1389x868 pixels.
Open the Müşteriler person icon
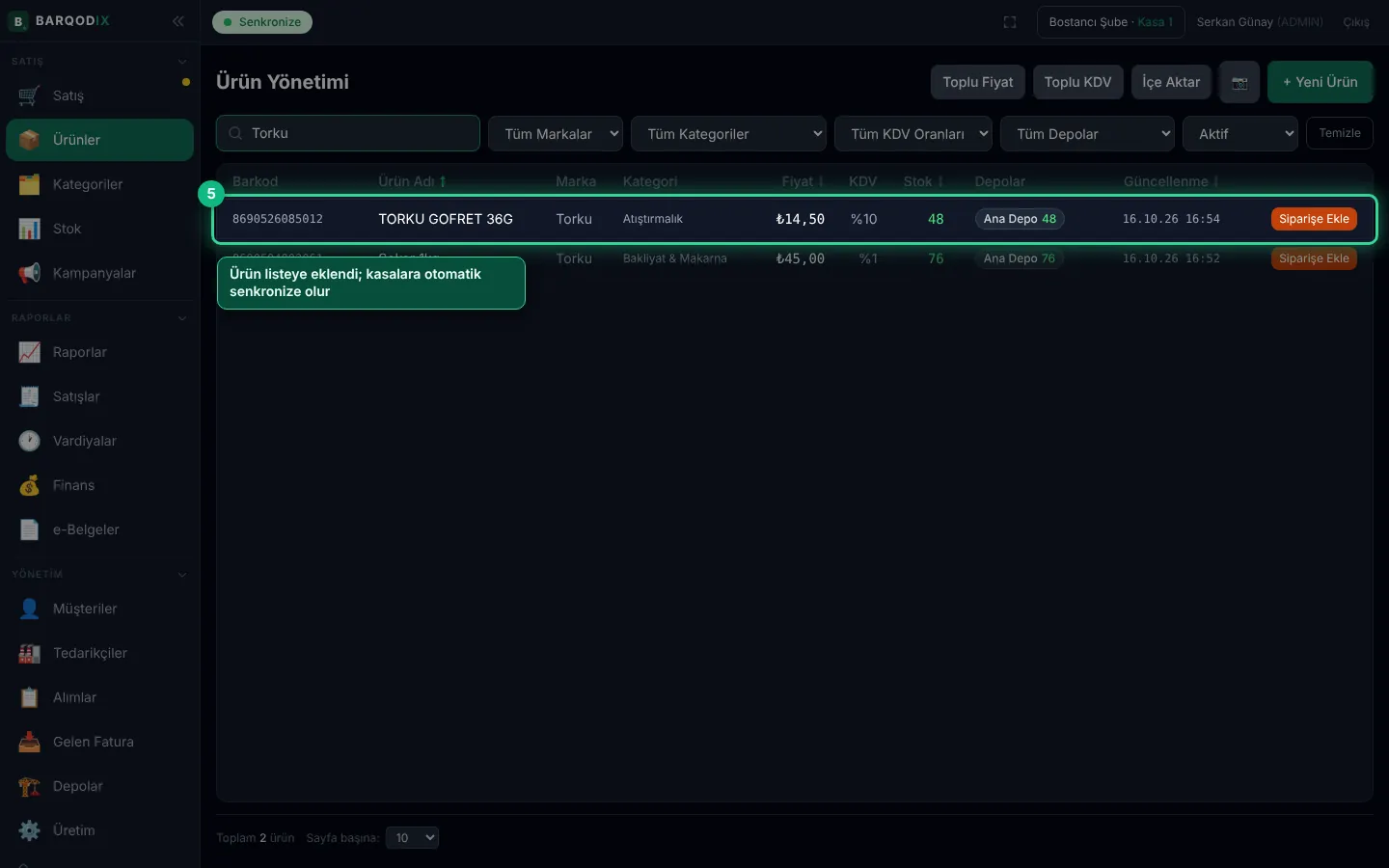pos(30,609)
